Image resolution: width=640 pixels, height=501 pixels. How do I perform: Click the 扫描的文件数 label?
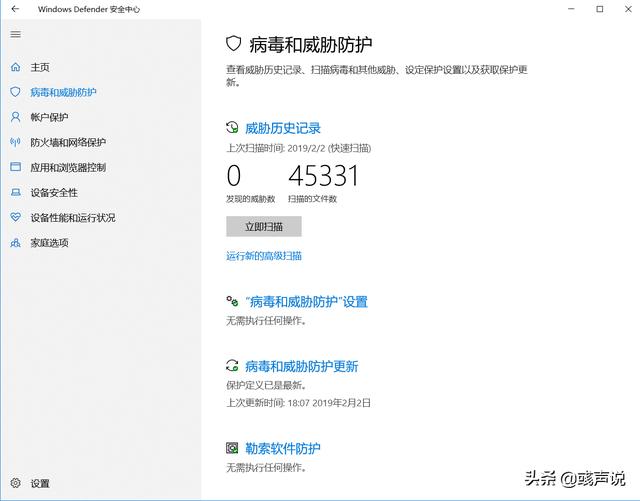pyautogui.click(x=312, y=199)
